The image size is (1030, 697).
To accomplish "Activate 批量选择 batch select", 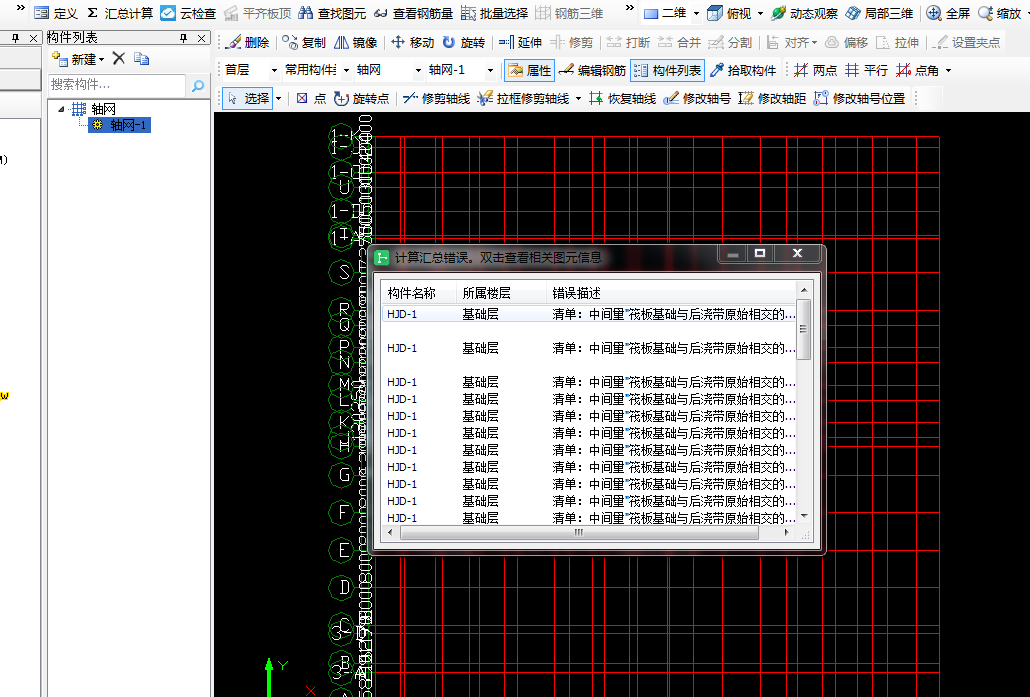I will (495, 13).
